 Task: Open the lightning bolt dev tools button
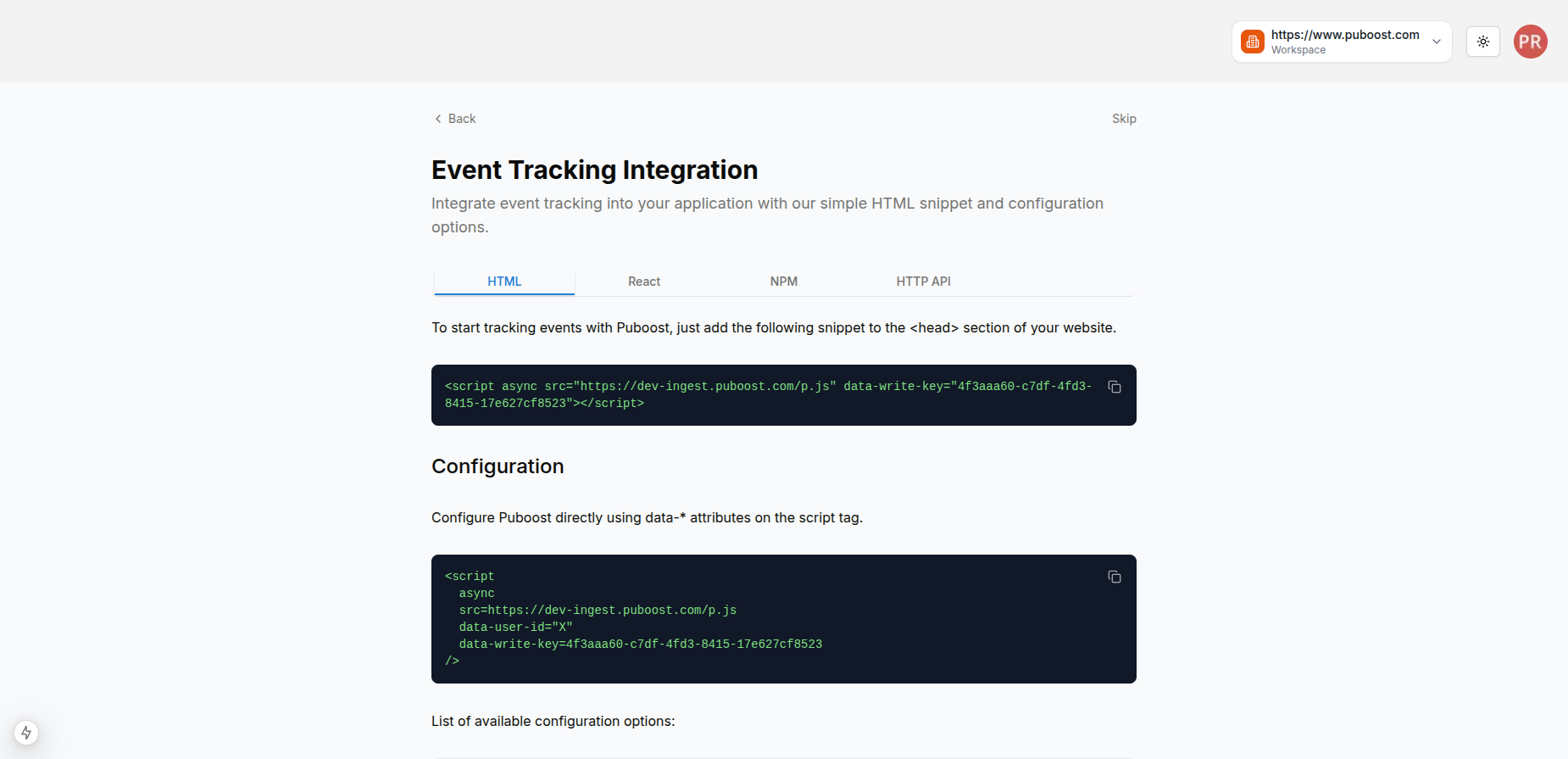26,733
